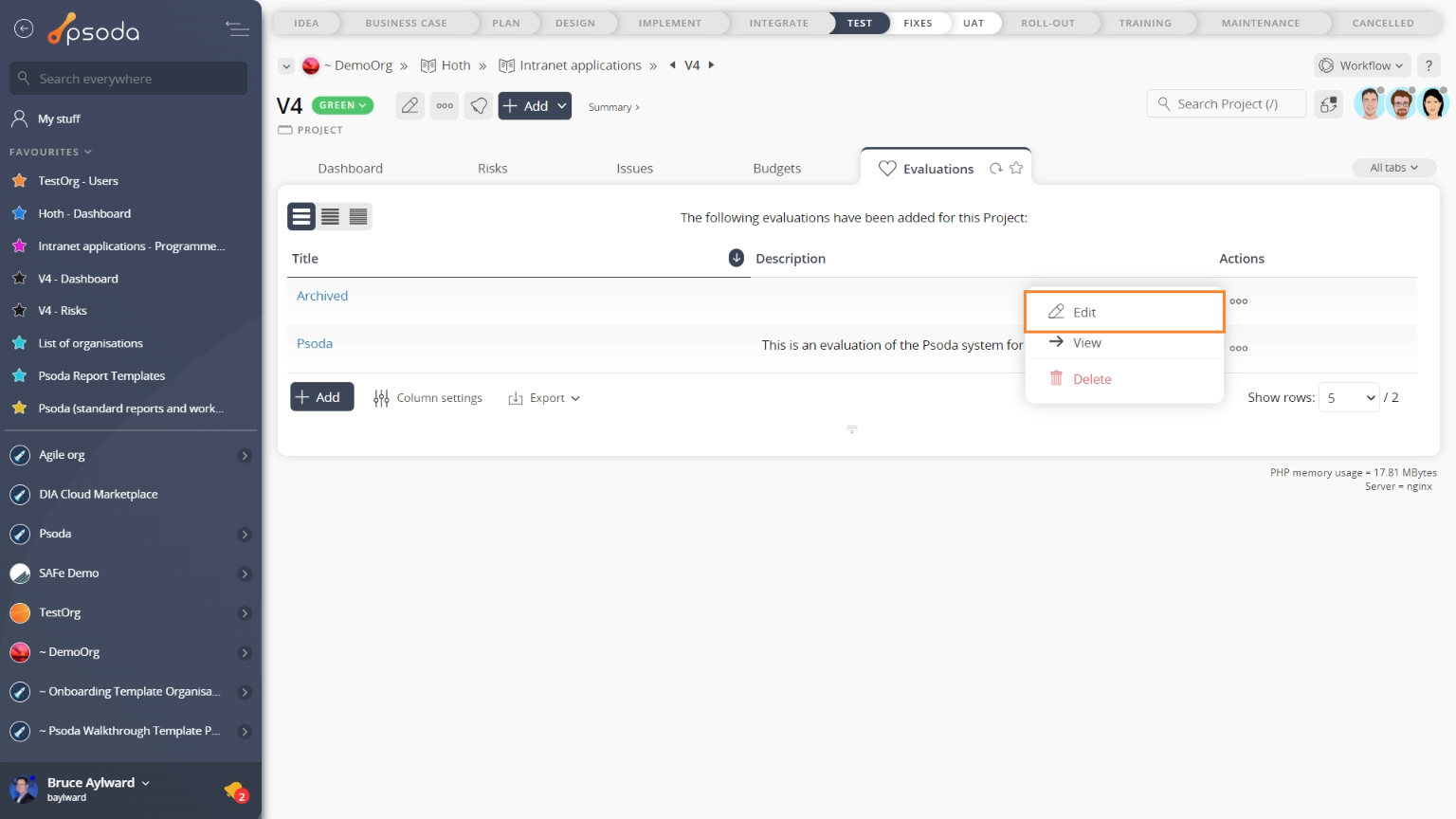Focus the Search everywhere field
The height and width of the screenshot is (819, 1456).
coord(129,79)
